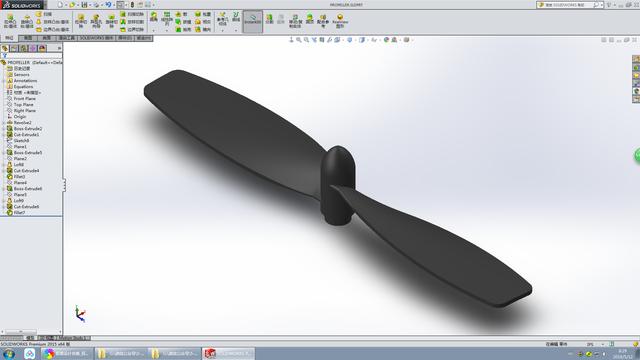640x360 pixels.
Task: Open the DimXpertManager panel tab
Action: 33,48
